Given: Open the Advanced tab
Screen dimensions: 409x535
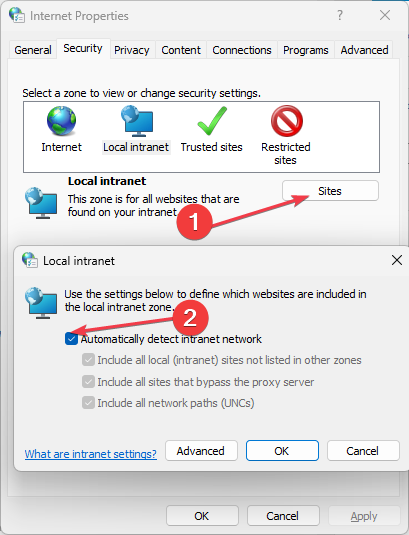Looking at the screenshot, I should 364,50.
